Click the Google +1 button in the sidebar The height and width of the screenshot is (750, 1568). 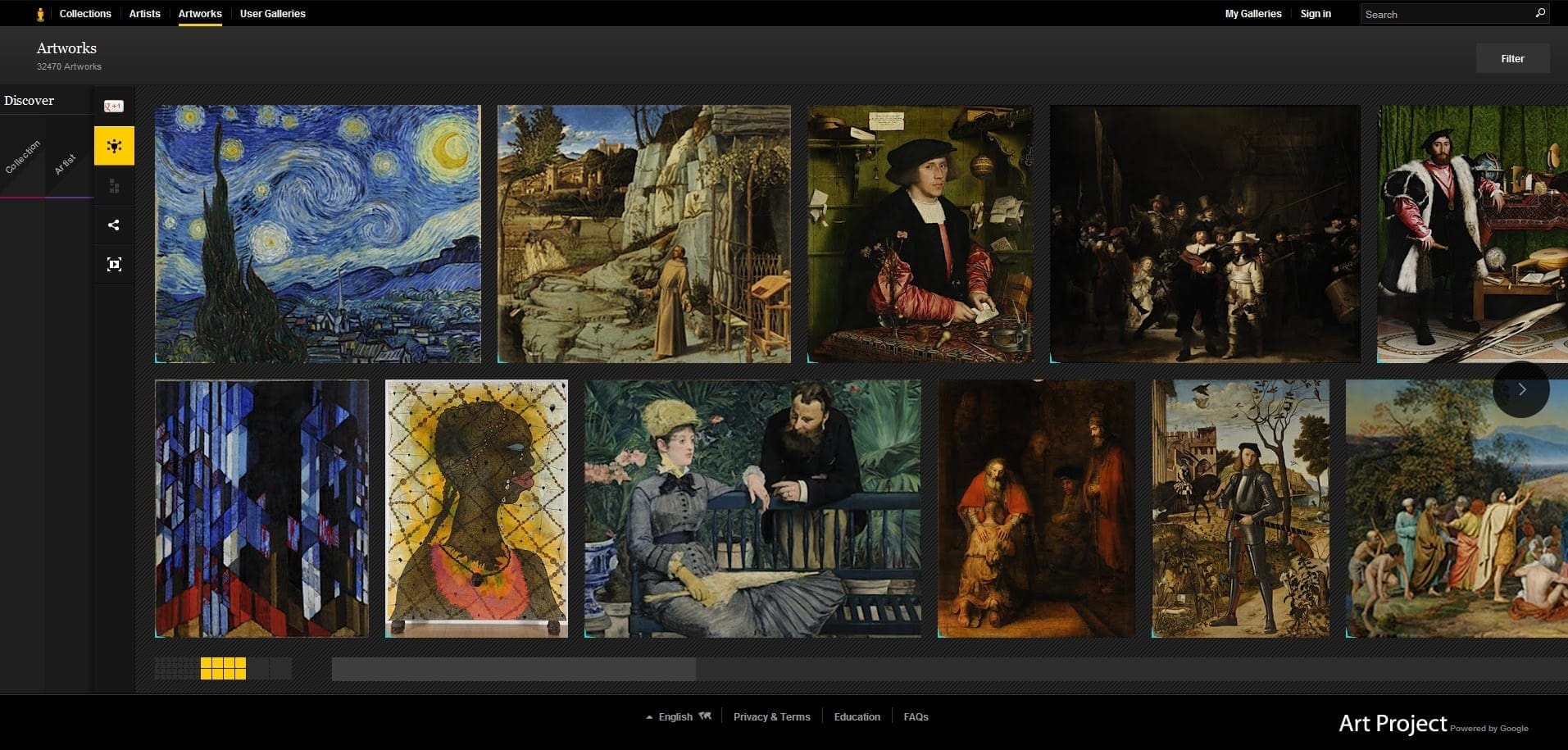coord(113,107)
